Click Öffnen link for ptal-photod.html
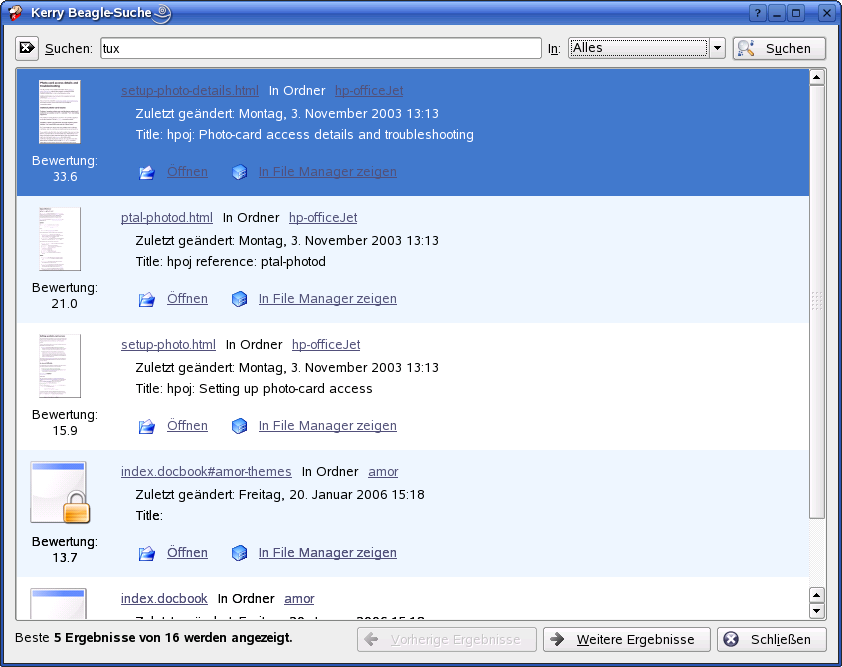This screenshot has height=667, width=842. point(187,298)
